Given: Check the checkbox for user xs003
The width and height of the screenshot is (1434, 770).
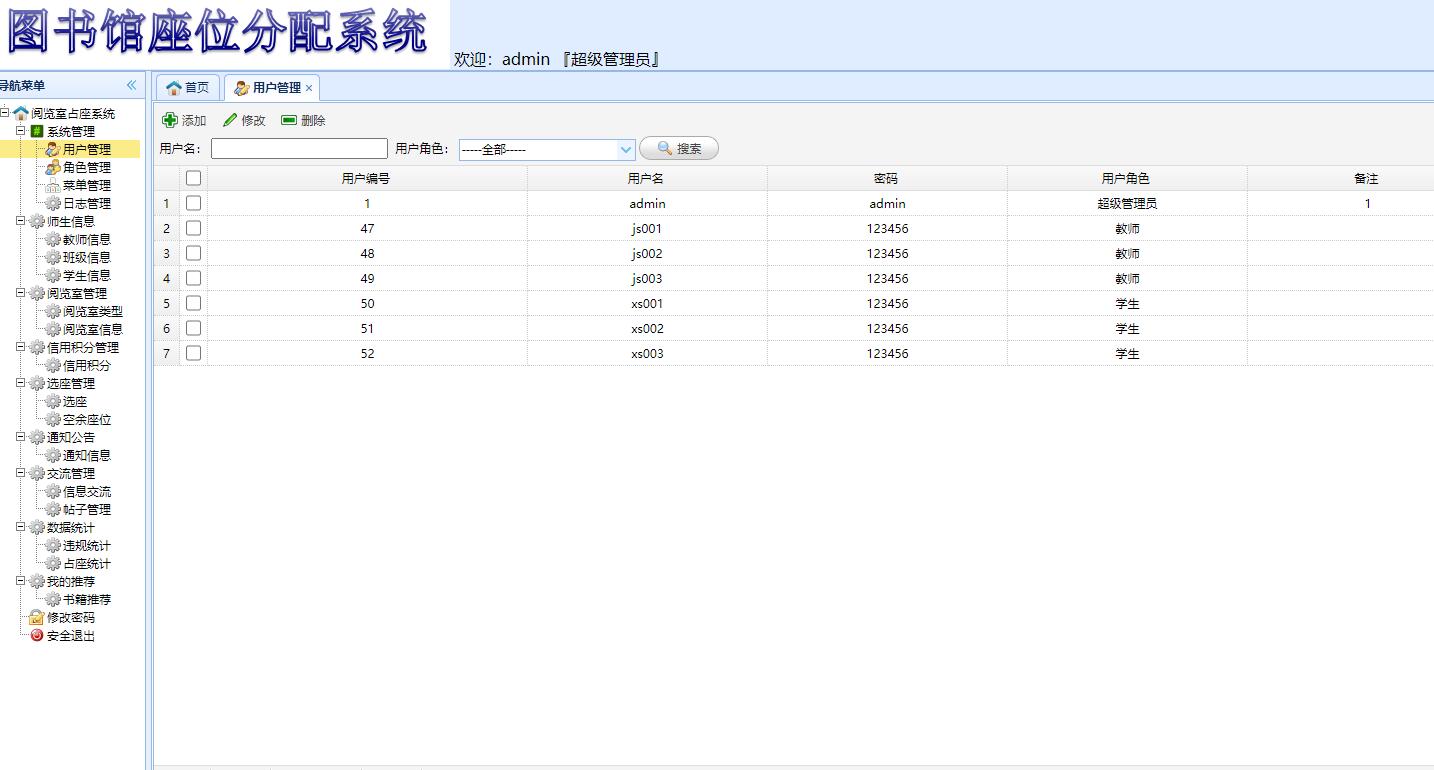Looking at the screenshot, I should pyautogui.click(x=193, y=353).
